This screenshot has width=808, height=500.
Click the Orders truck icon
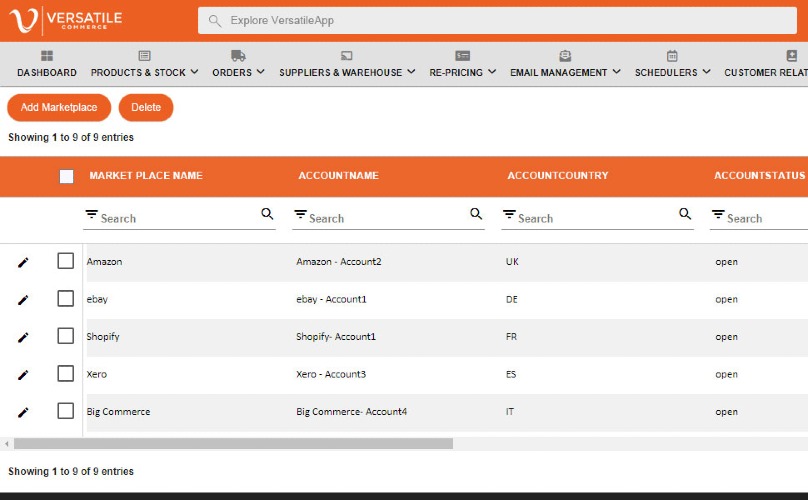(x=238, y=56)
